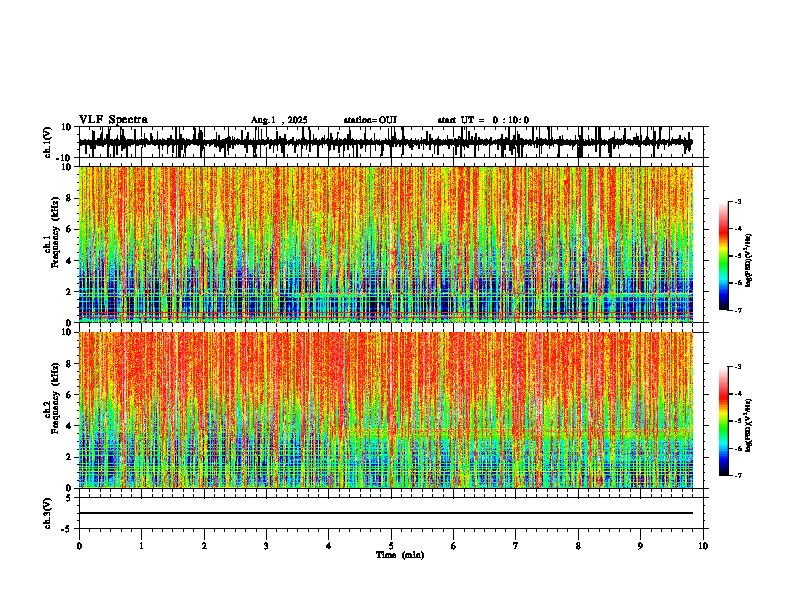Click time axis tick label "10"
Screen dimensions: 792x612
703,546
